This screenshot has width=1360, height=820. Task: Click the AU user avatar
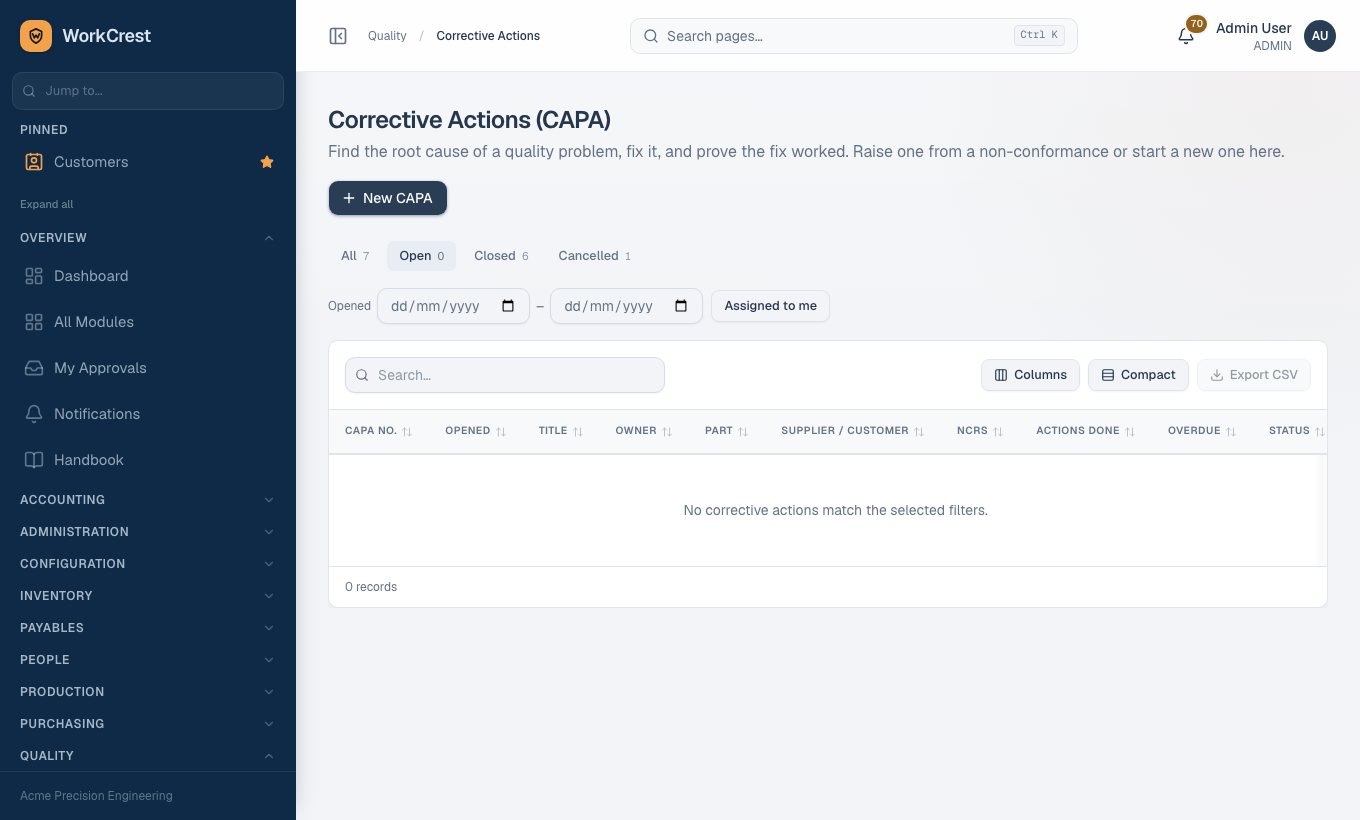click(x=1320, y=36)
